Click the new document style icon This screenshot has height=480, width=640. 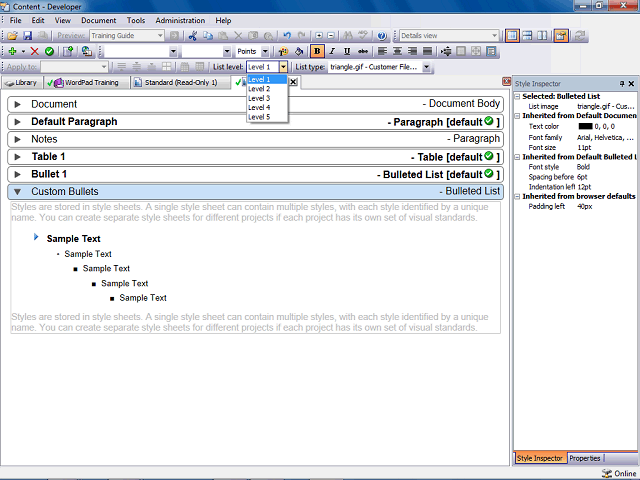click(x=68, y=51)
